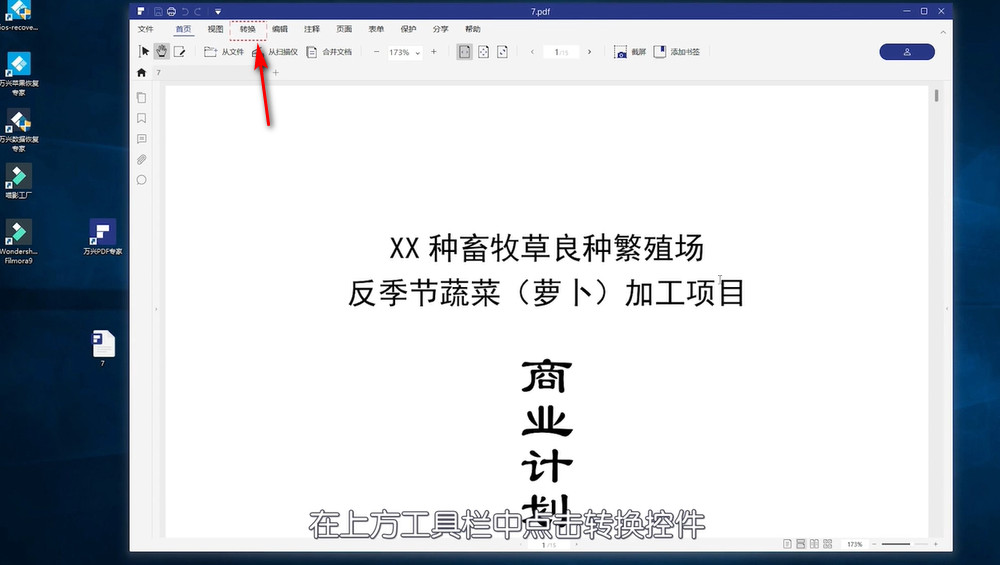Click the Print icon in title bar
This screenshot has width=1000, height=565.
coord(172,11)
